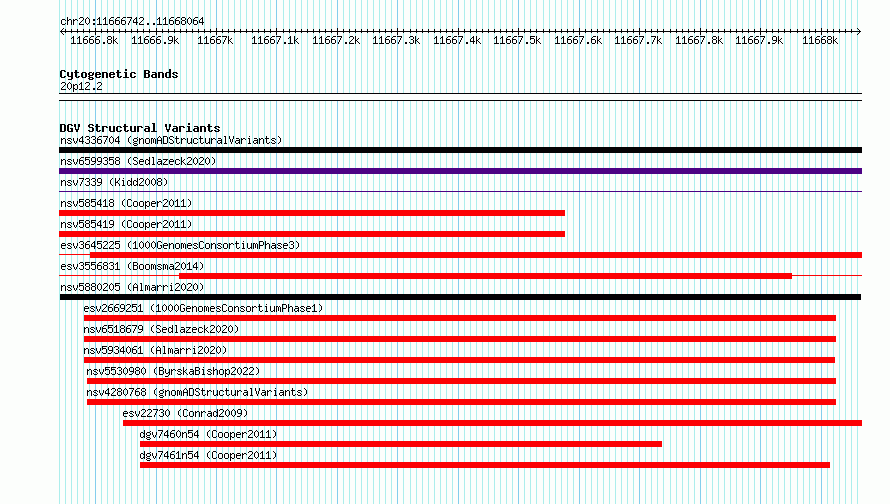Click ruler position 11667.6k
Viewport: 890px width, 504px height.
578,40
